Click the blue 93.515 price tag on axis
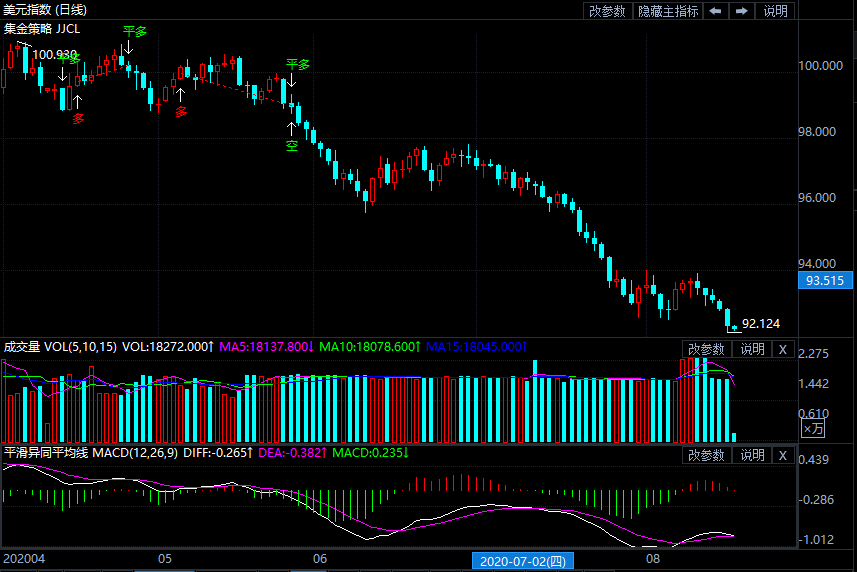 point(825,281)
